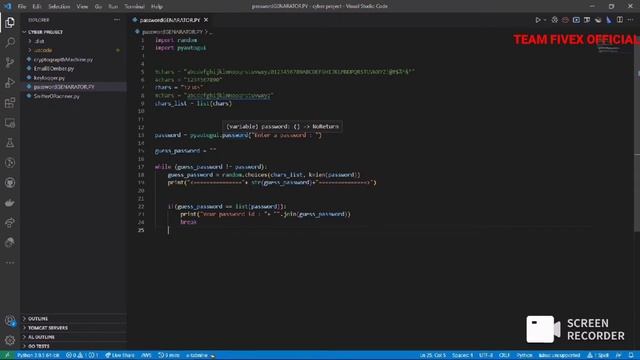Open the Live Share activity bar view

tap(10, 222)
